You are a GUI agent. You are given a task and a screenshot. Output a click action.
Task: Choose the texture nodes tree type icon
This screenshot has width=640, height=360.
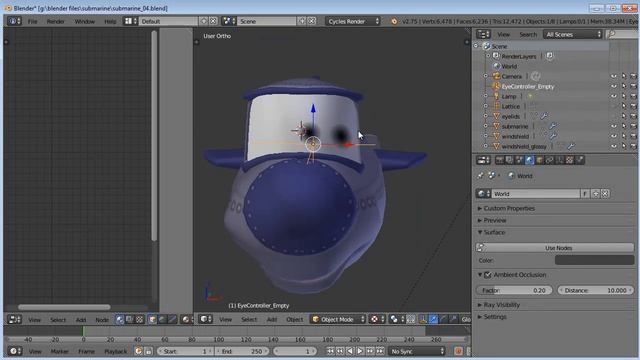coord(139,320)
